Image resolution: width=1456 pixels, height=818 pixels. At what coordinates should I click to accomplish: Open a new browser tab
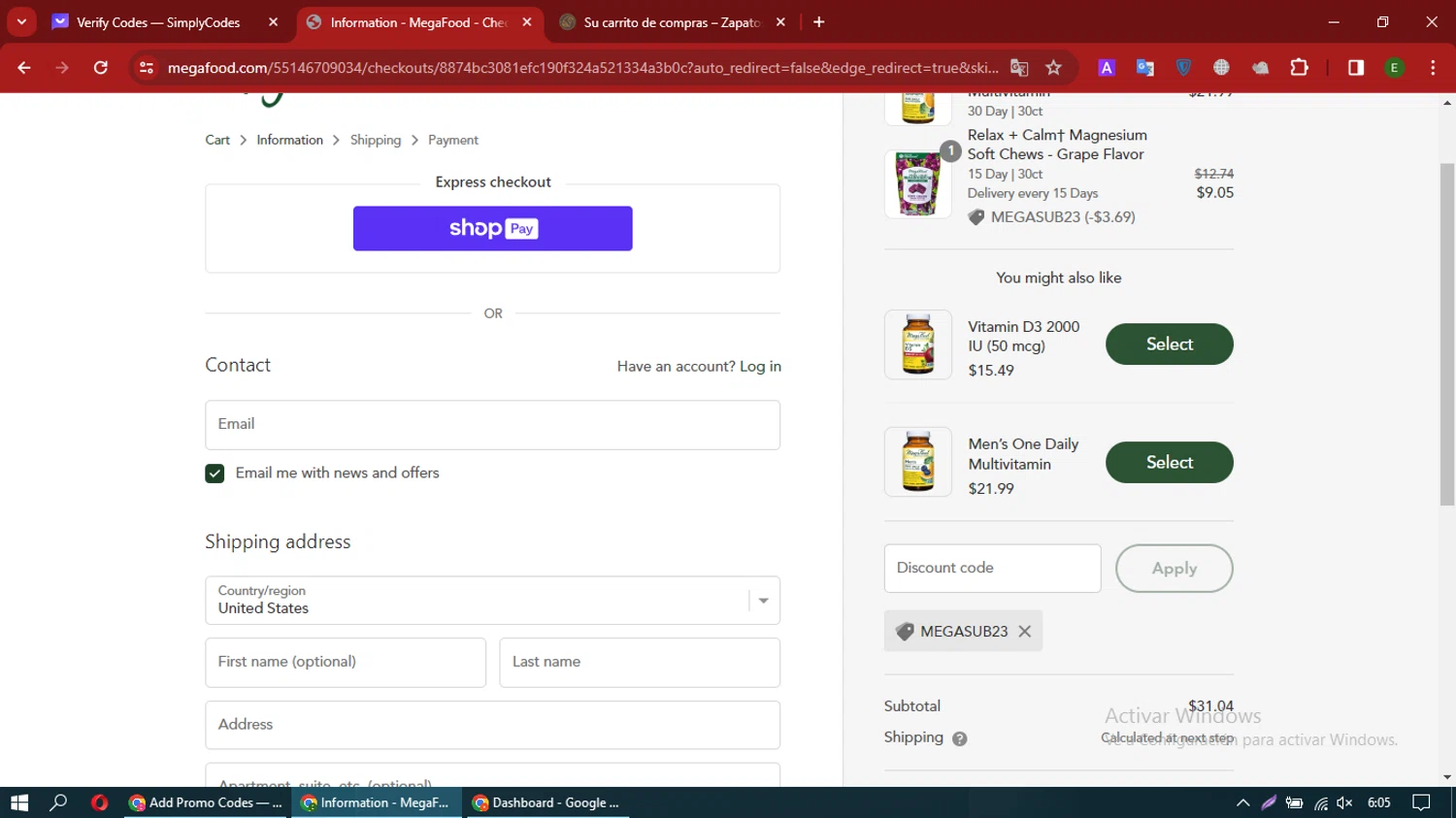819,22
